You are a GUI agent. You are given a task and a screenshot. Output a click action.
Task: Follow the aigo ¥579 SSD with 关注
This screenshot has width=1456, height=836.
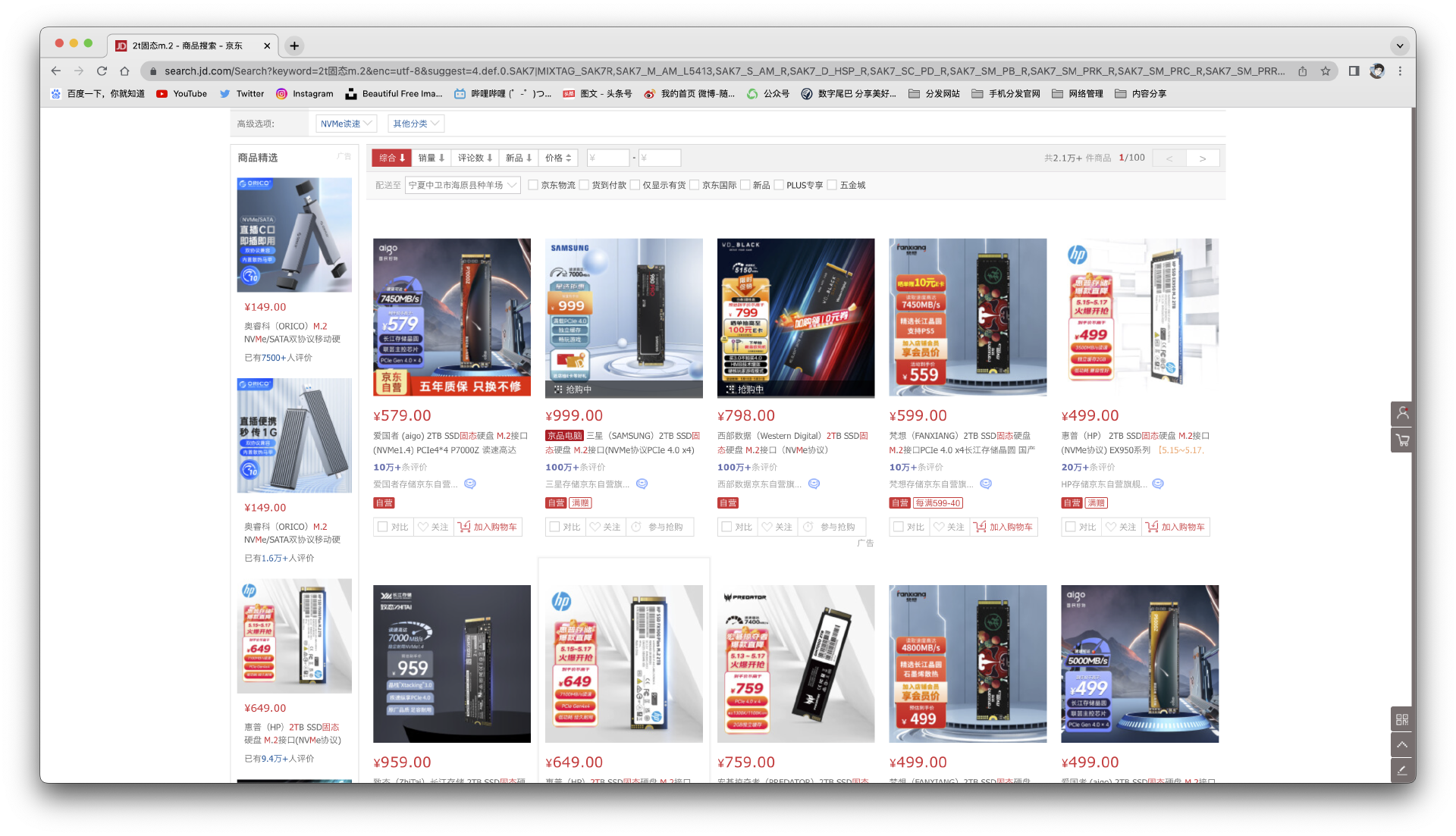tap(434, 528)
